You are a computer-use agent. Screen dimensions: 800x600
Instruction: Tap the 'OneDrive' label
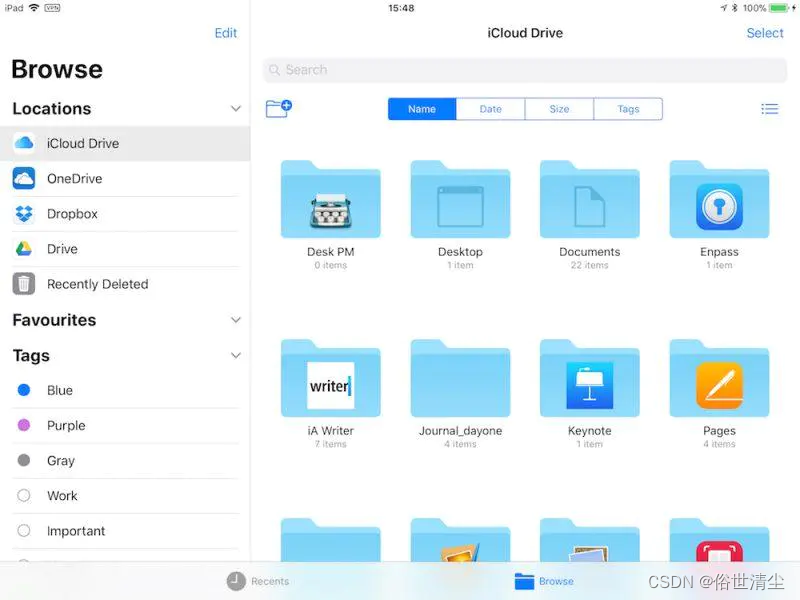point(74,179)
